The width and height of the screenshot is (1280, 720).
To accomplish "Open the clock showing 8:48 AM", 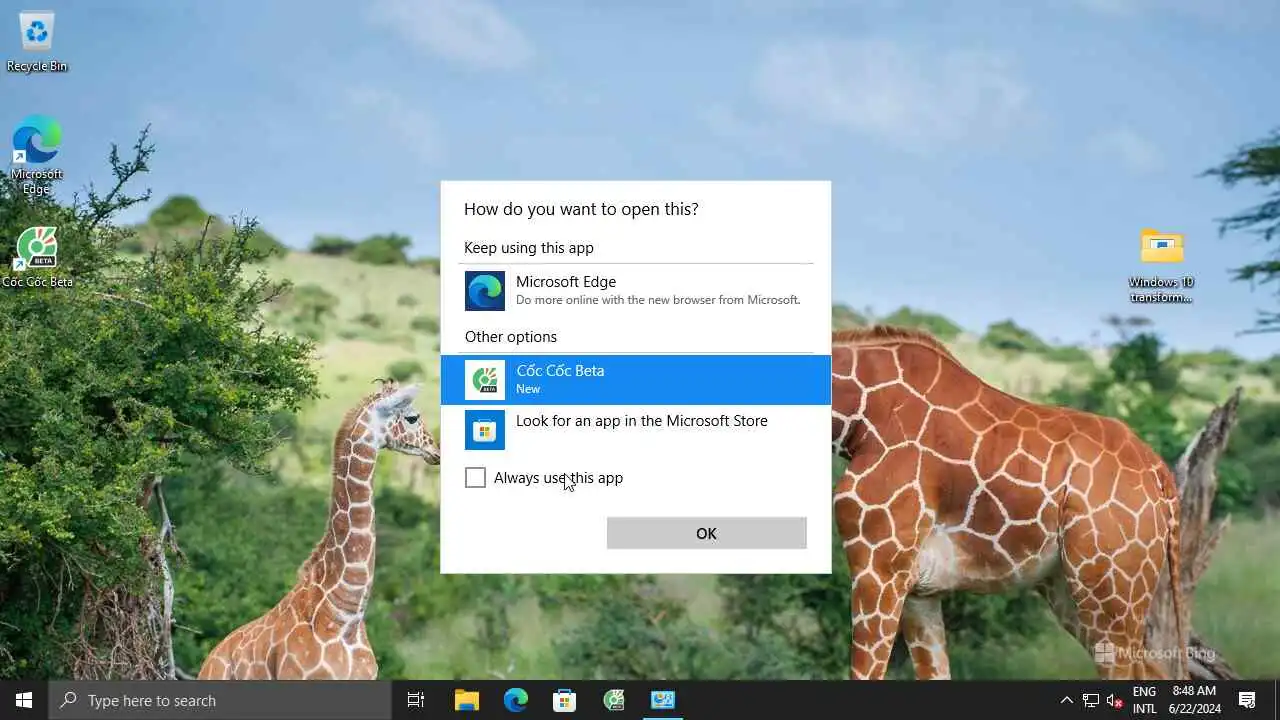I will point(1195,700).
